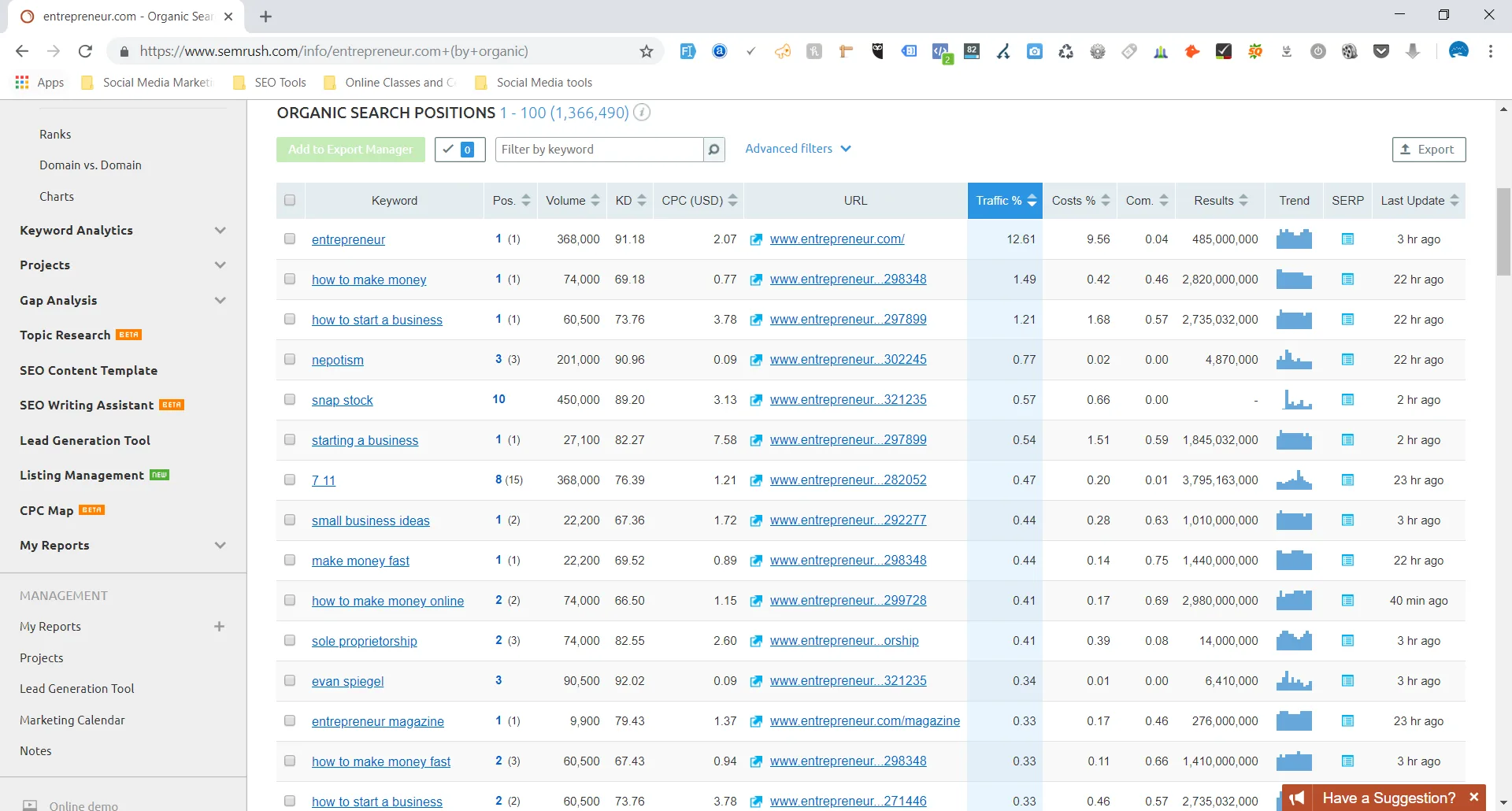Click the sort arrows on the Volume column
The height and width of the screenshot is (811, 1512).
tap(597, 200)
